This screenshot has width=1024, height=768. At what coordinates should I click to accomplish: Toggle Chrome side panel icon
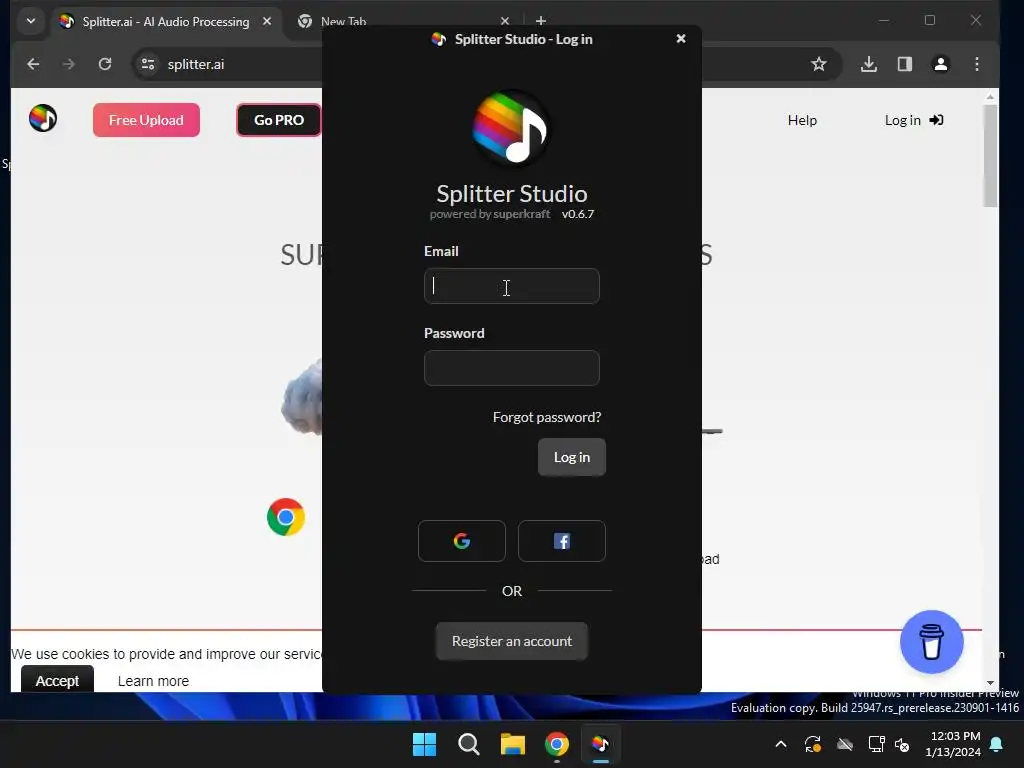(904, 64)
